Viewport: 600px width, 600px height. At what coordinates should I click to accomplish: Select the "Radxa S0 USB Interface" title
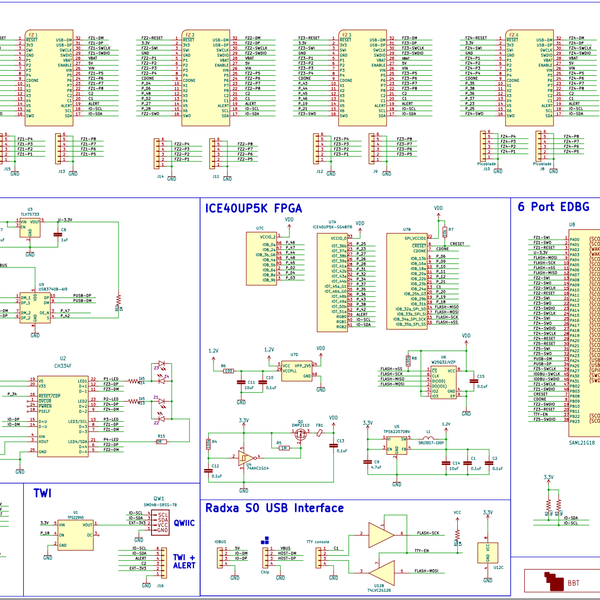pyautogui.click(x=274, y=508)
